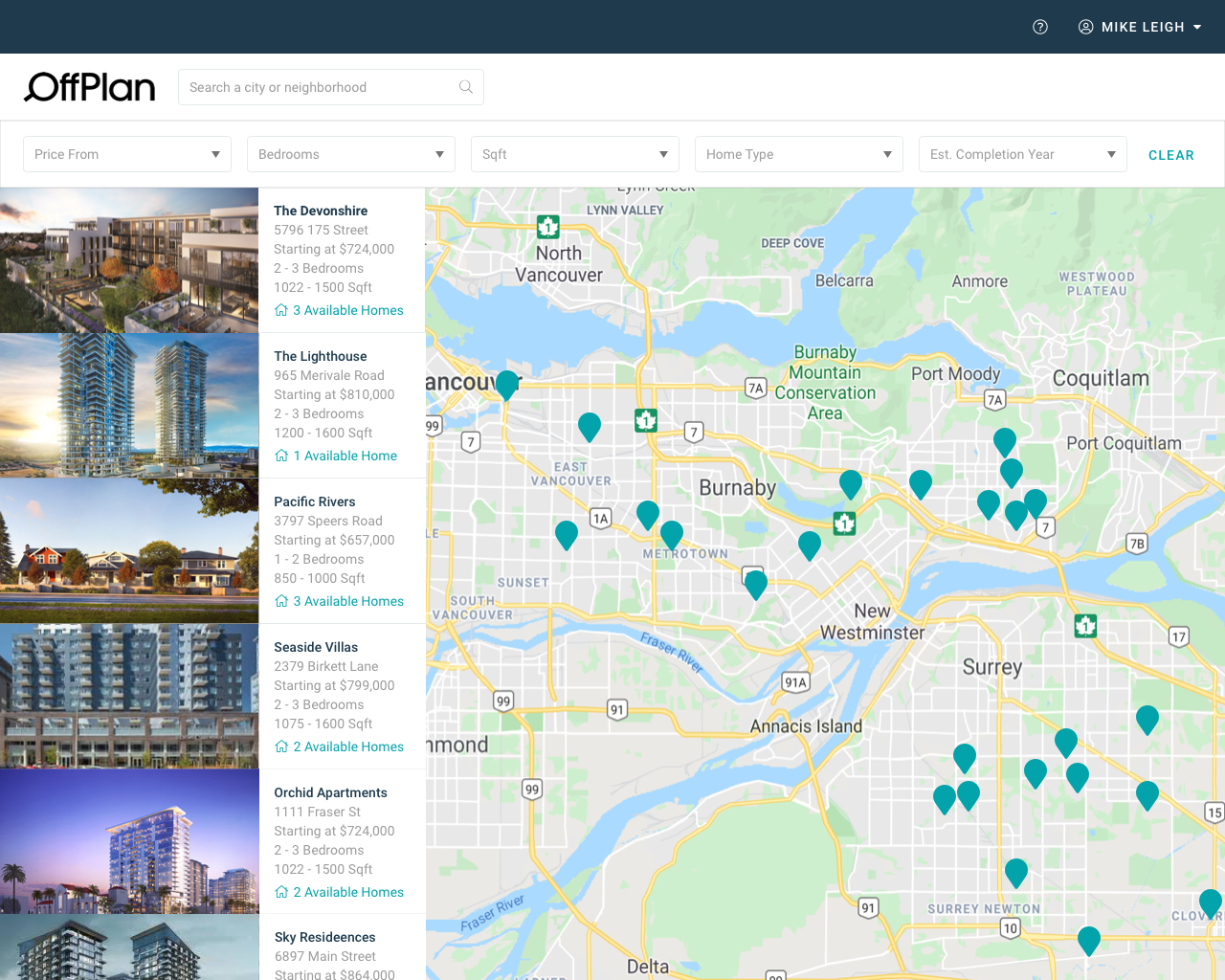
Task: Click the house icon under Seaside Villas
Action: coord(281,746)
